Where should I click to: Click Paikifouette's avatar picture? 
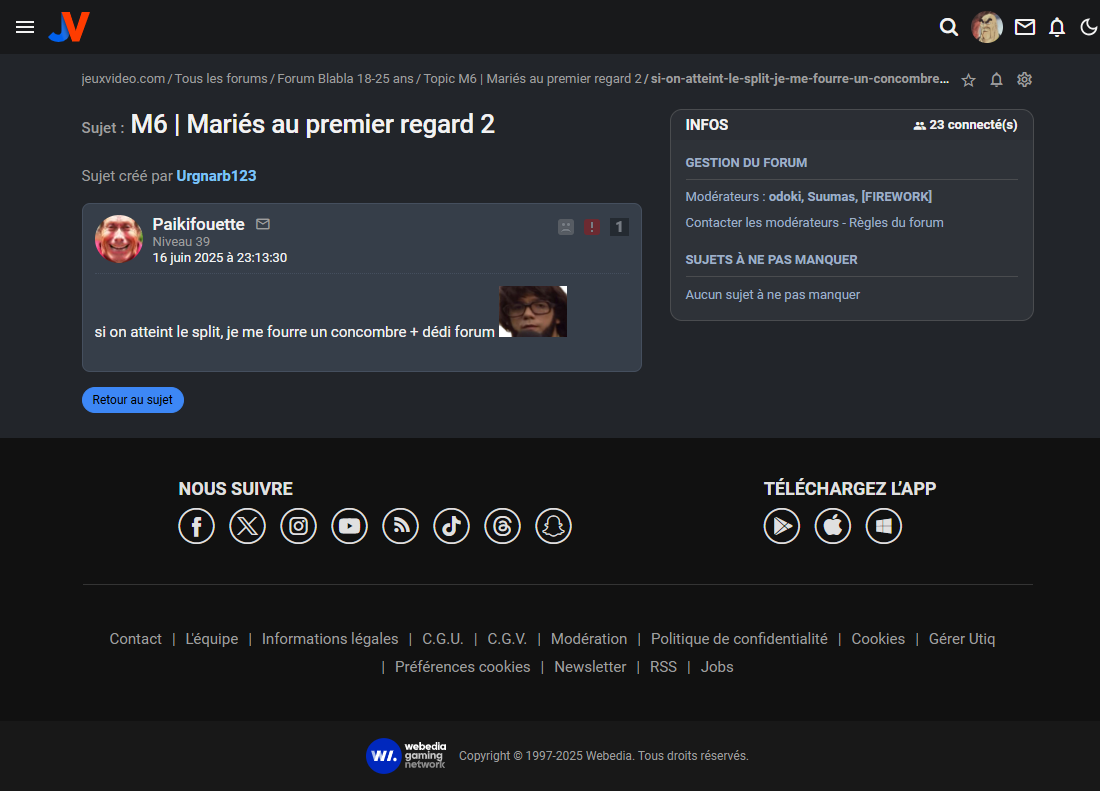pos(119,239)
